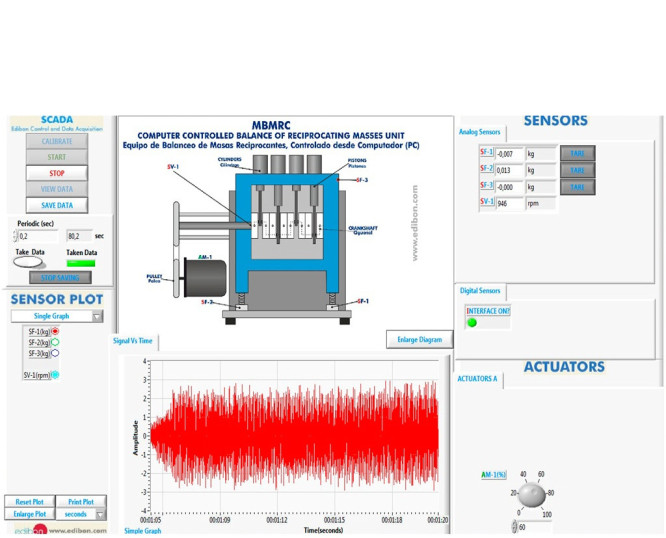Click TARE button for SF-3

(x=577, y=187)
